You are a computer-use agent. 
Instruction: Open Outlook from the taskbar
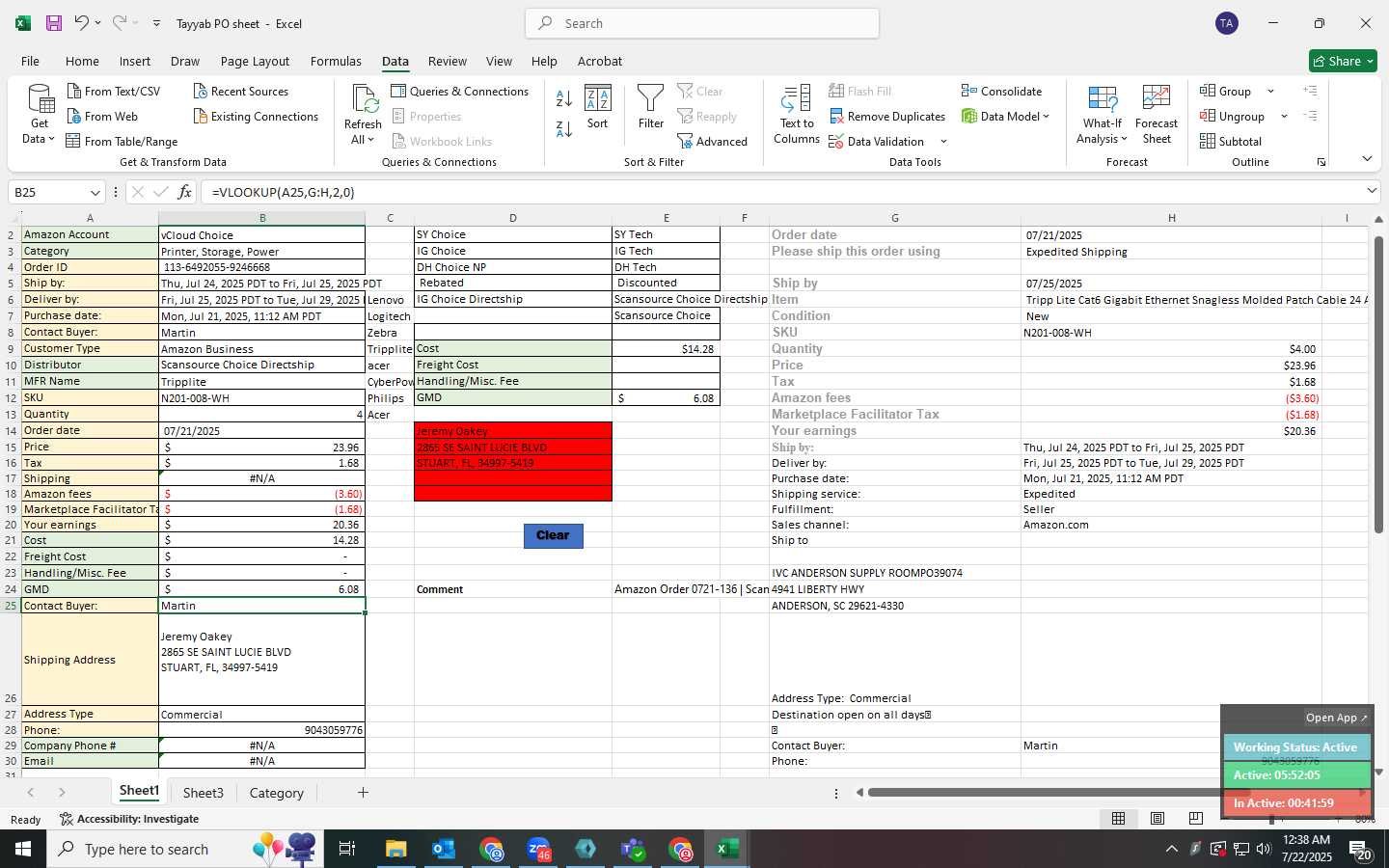(444, 849)
